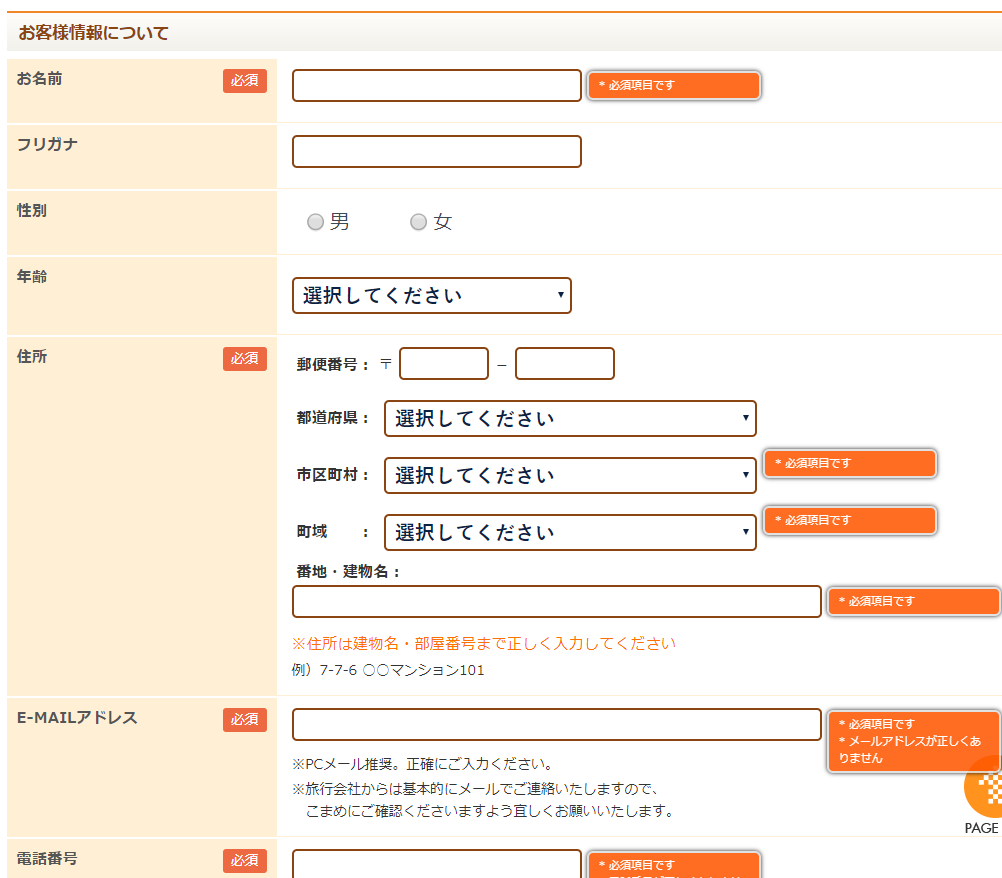Open the 年齢 dropdown
Image resolution: width=1002 pixels, height=878 pixels.
tap(431, 296)
